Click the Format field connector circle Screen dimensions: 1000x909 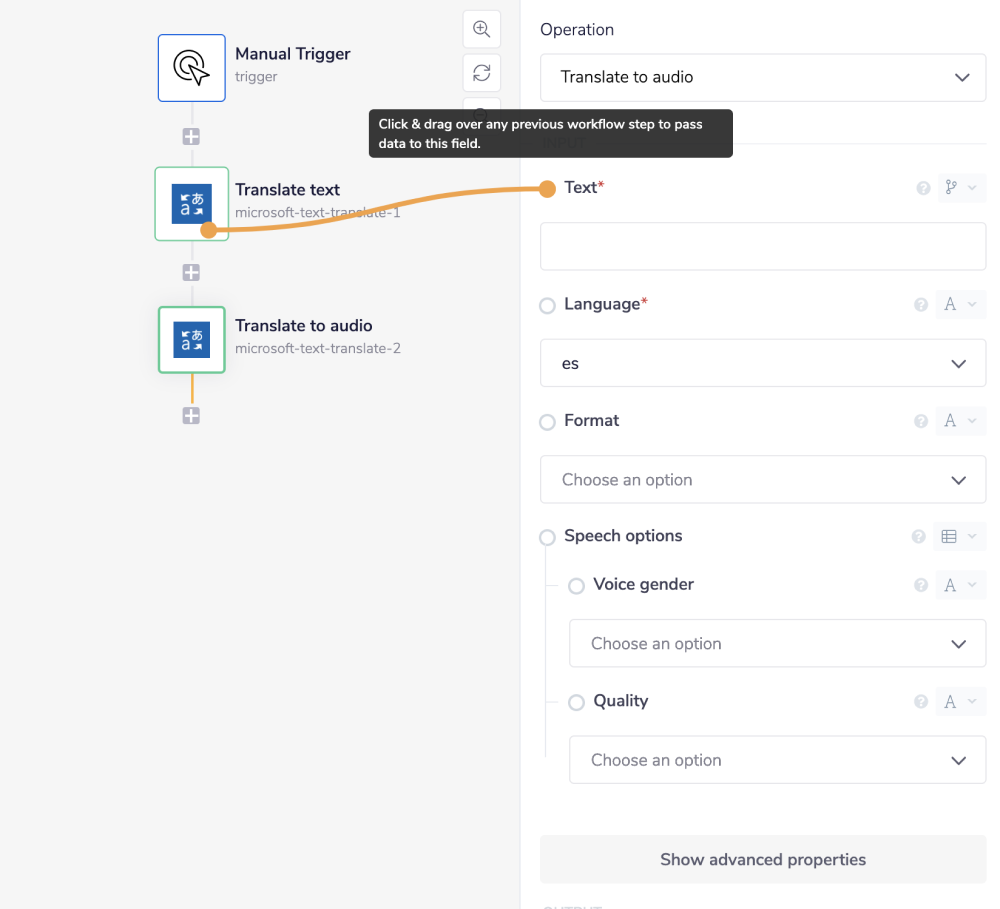pyautogui.click(x=547, y=422)
